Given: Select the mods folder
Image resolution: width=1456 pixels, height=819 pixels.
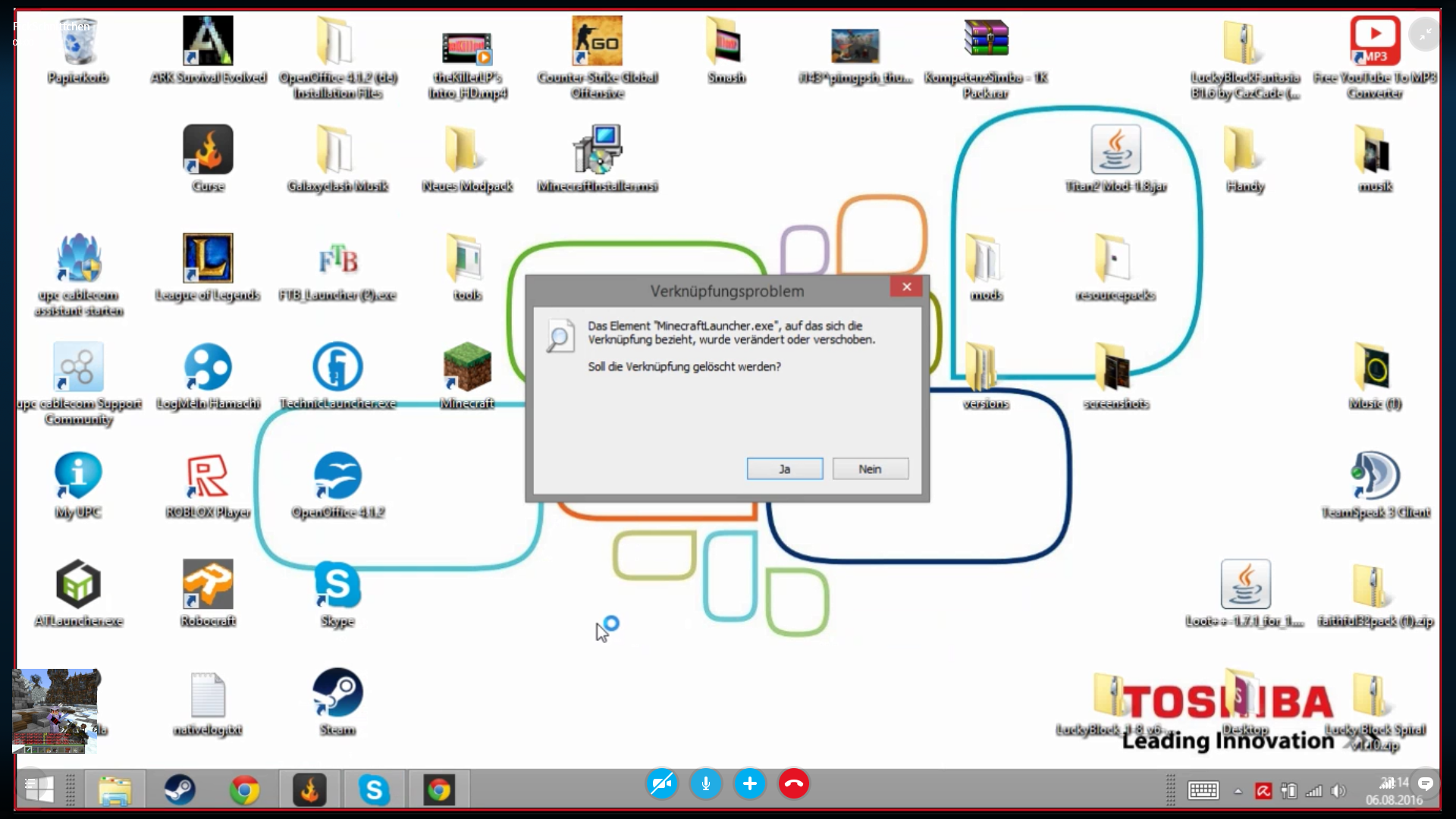Looking at the screenshot, I should tap(986, 268).
